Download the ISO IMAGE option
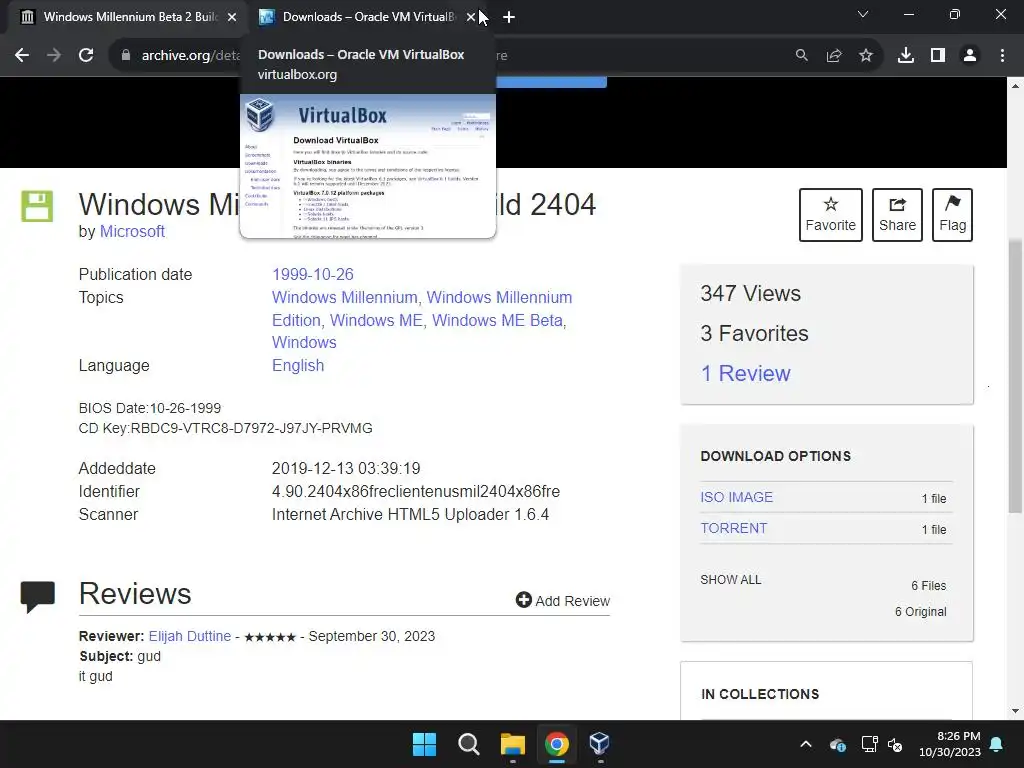 pyautogui.click(x=736, y=497)
